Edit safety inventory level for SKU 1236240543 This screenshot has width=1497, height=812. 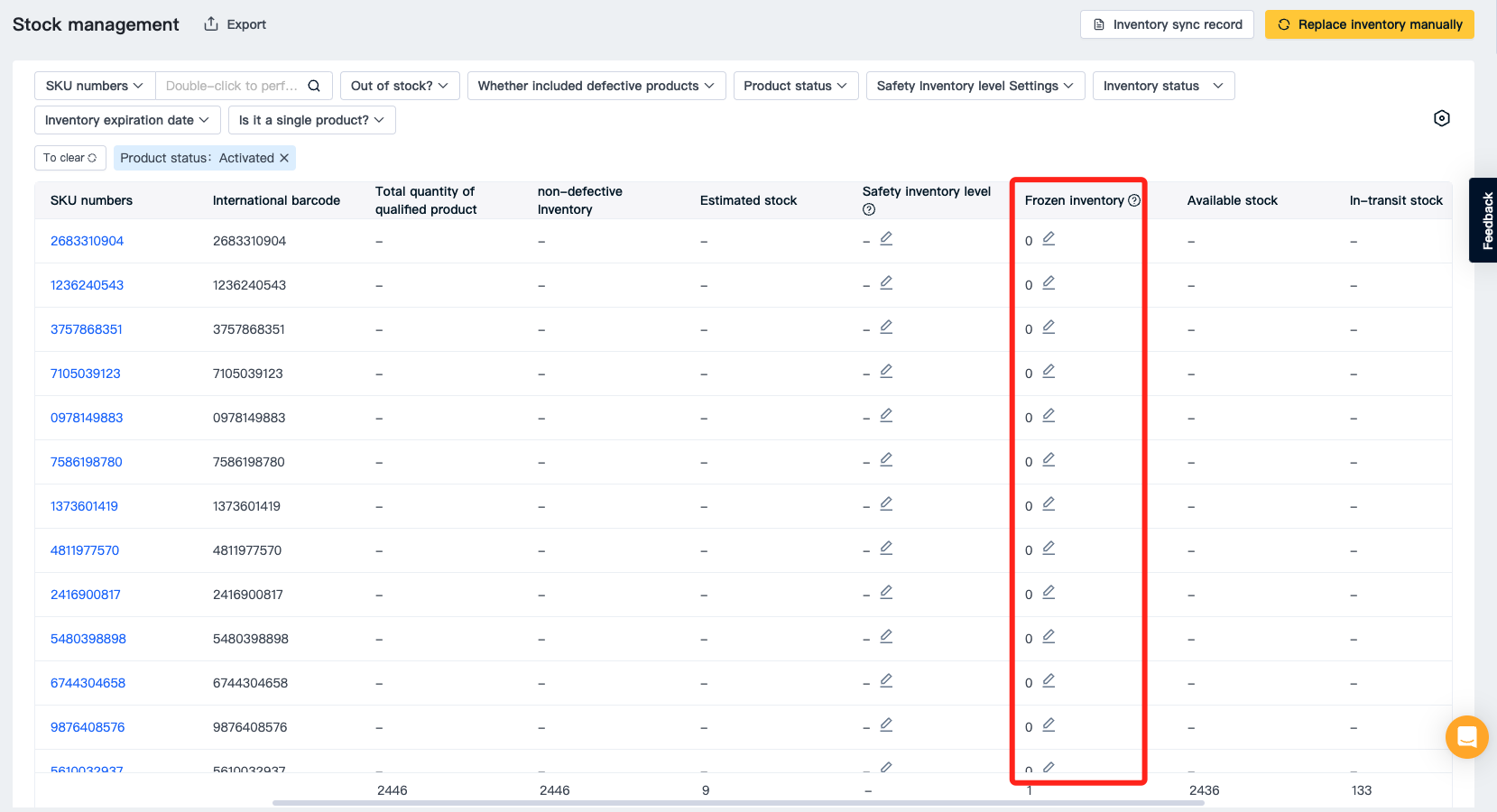(886, 283)
